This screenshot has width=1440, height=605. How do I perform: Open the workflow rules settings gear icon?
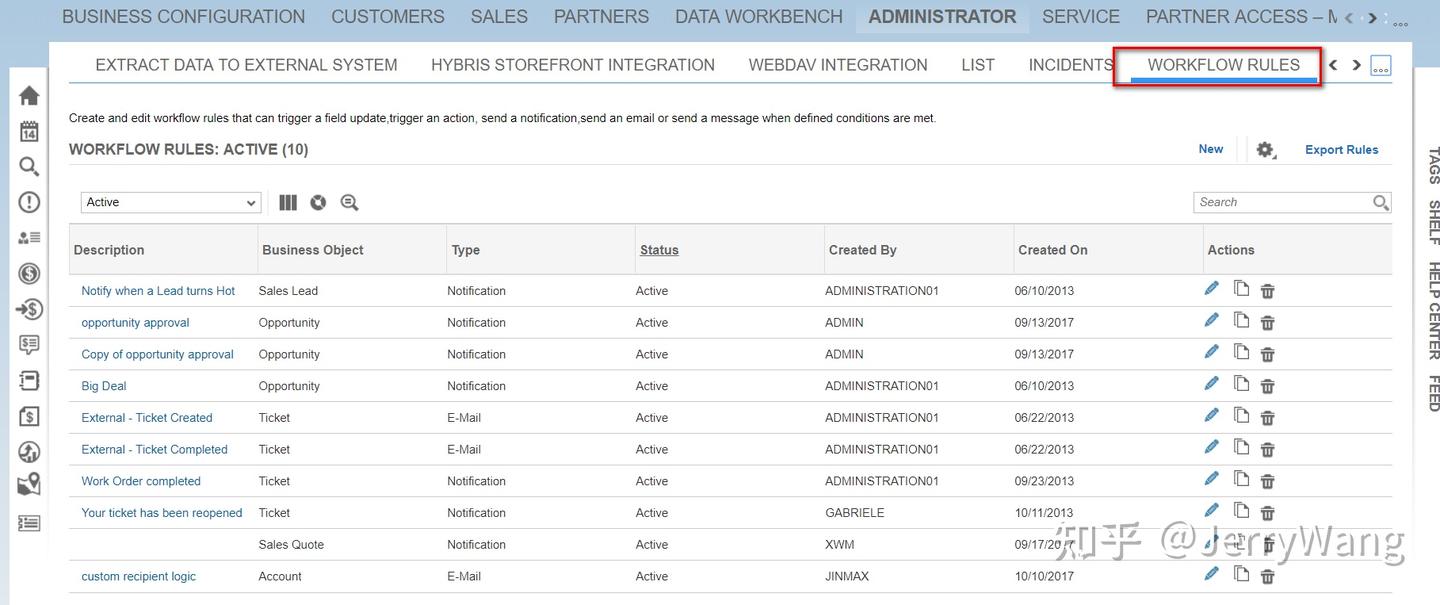pyautogui.click(x=1265, y=149)
